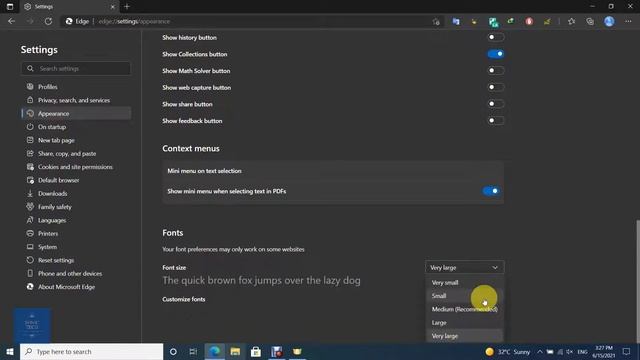
Task: Open the Collections toolbar icon
Action: tap(590, 21)
